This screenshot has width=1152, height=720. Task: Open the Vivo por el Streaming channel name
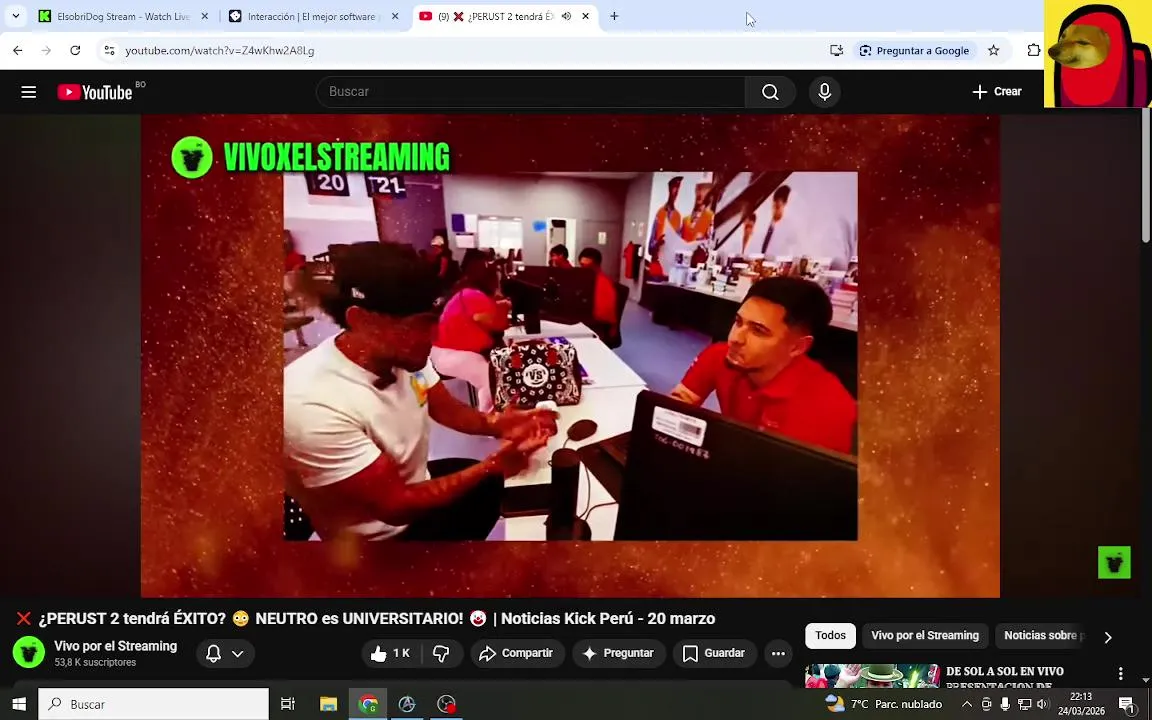pos(115,646)
